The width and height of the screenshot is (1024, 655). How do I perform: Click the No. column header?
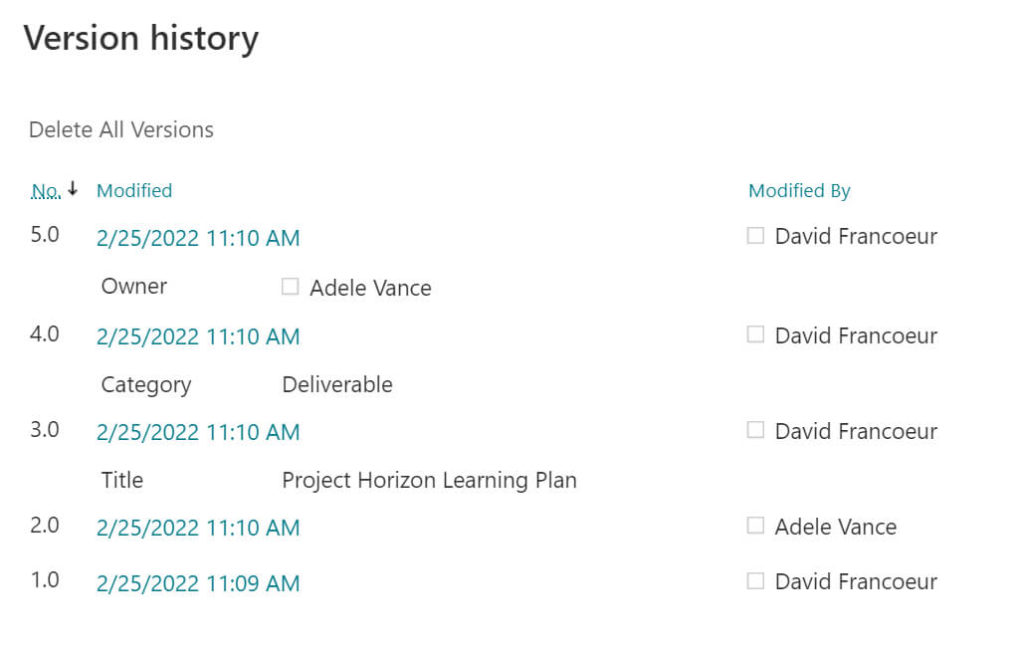point(46,190)
